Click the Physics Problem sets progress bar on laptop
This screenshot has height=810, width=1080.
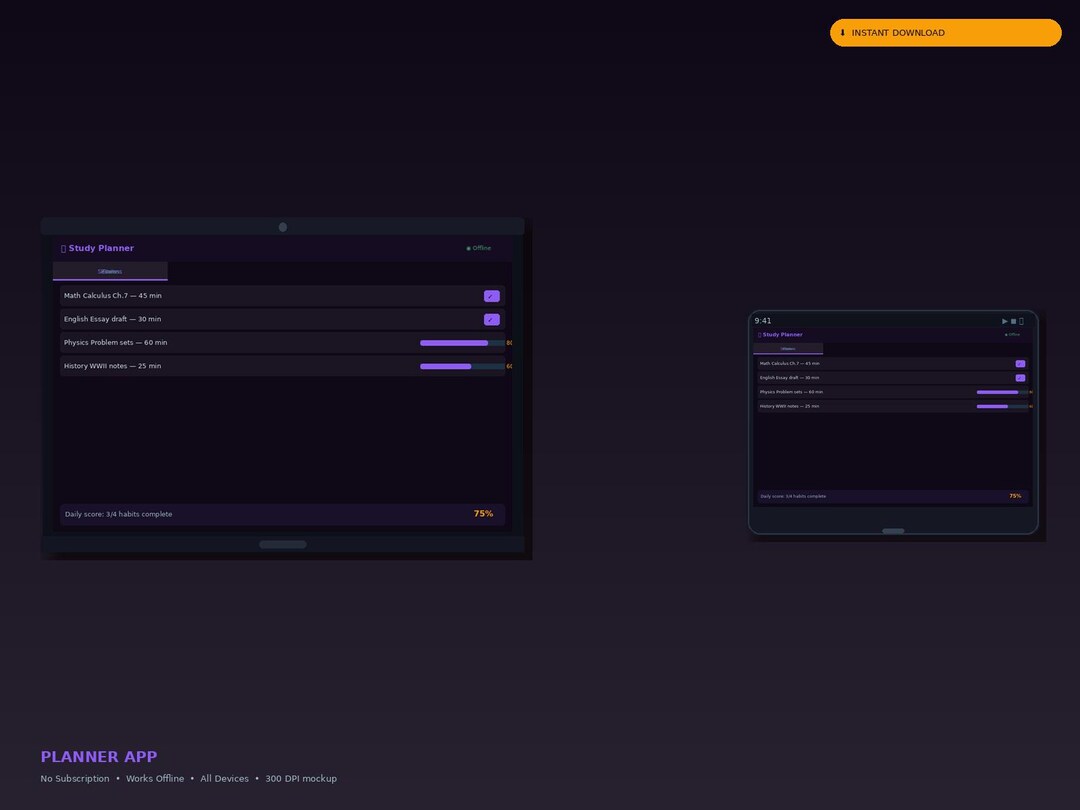(x=462, y=343)
